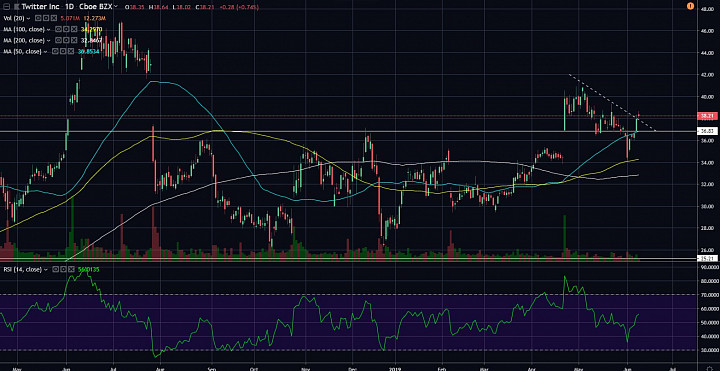Click the RSI (14, close) indicator name
720x371 pixels.
22,270
